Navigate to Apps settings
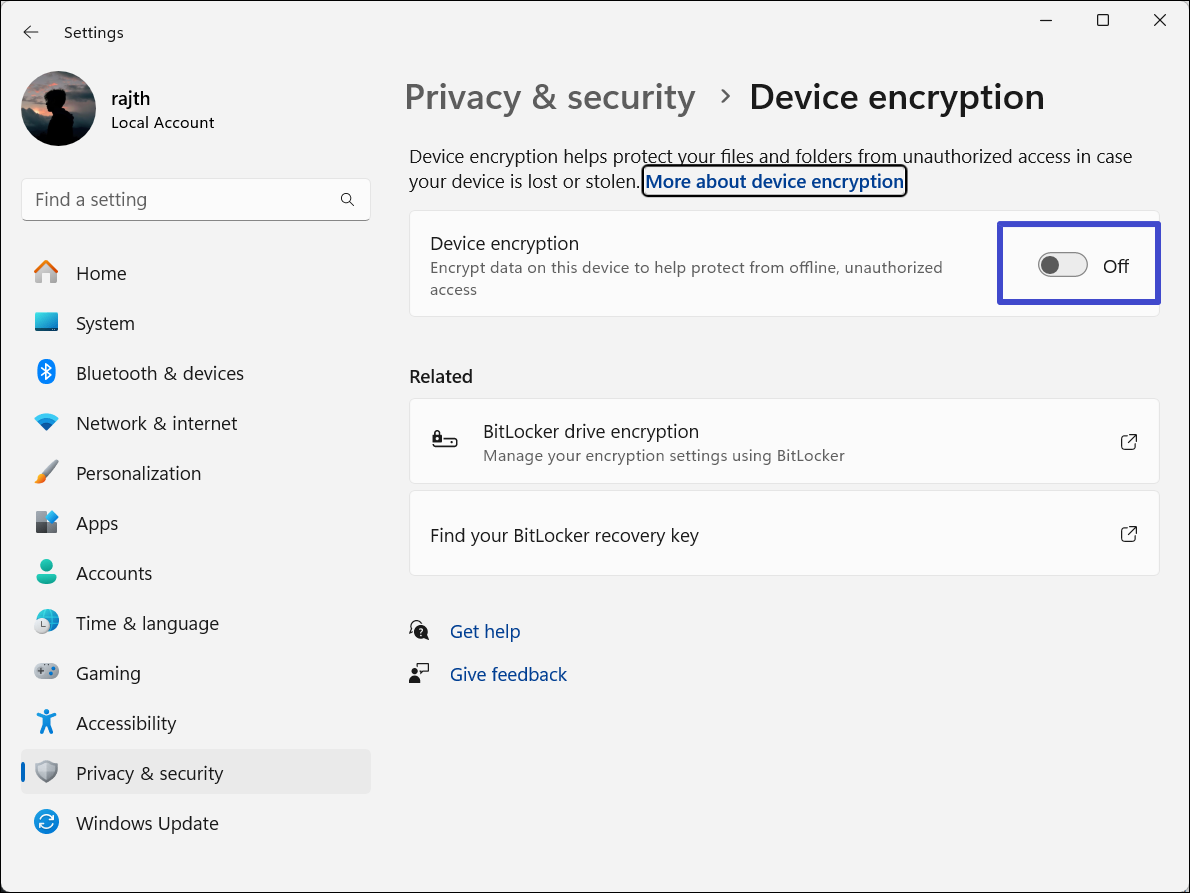 click(x=97, y=523)
